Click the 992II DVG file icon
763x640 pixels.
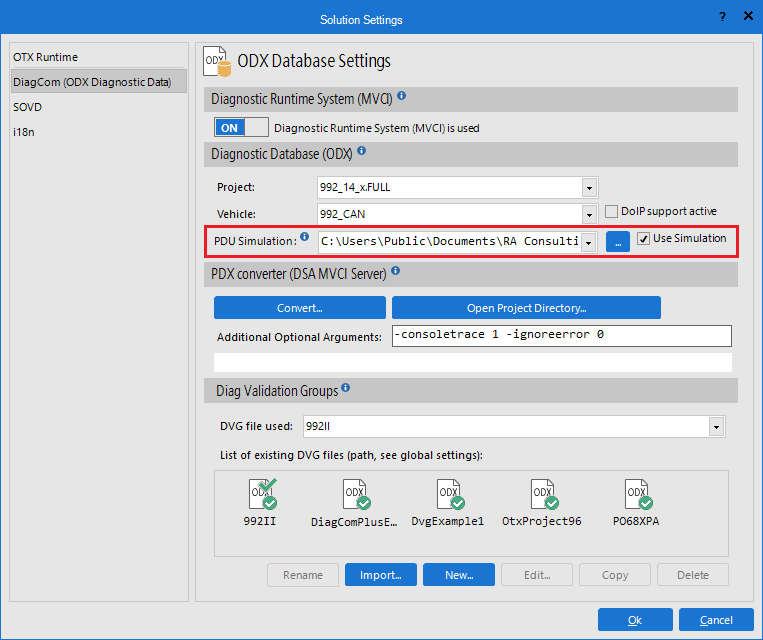[261, 495]
